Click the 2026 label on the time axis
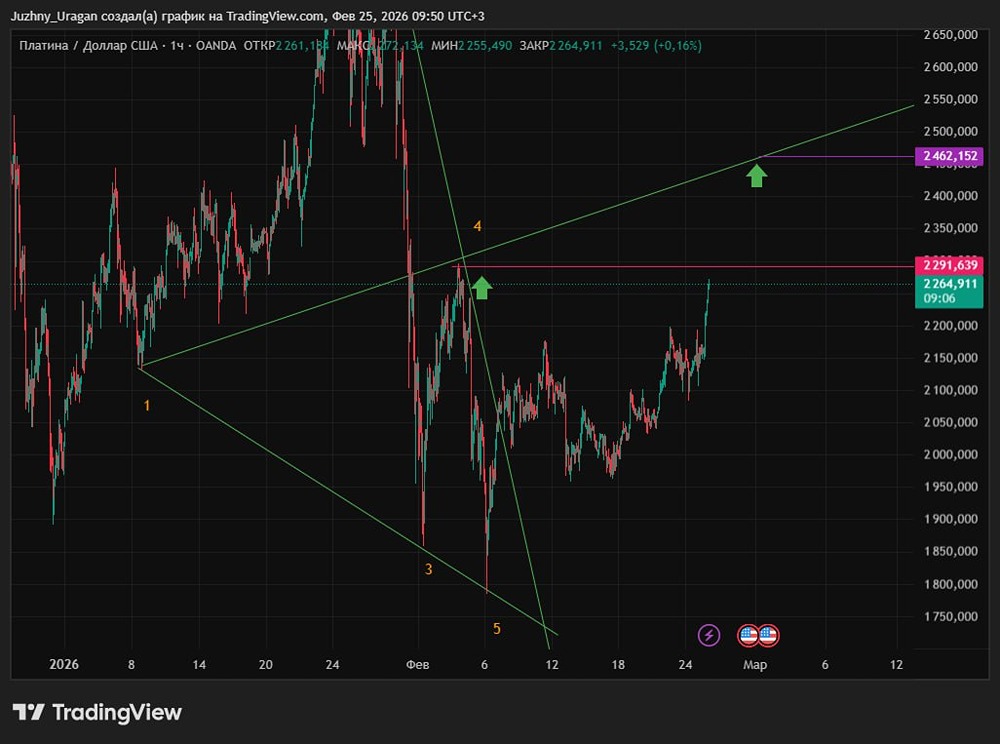 click(x=64, y=664)
